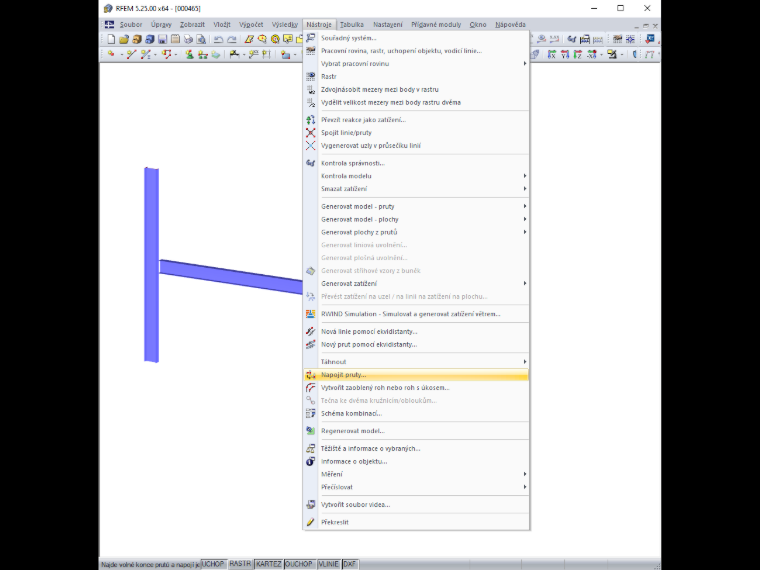Open a model with the folder toolbar icon

124,39
